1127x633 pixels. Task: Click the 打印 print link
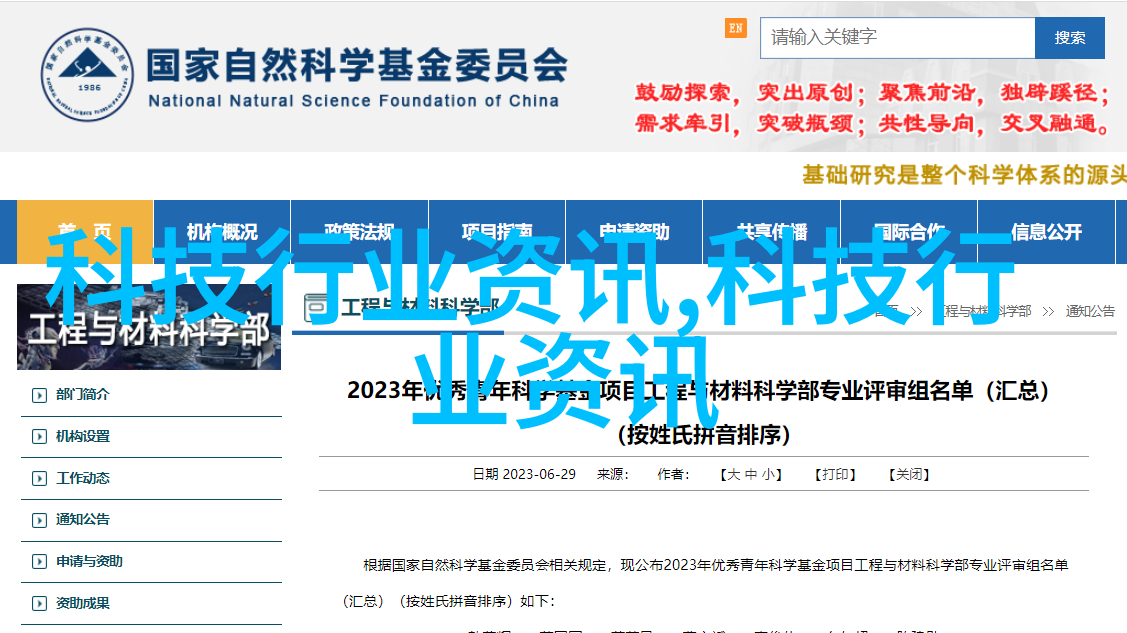pos(836,475)
